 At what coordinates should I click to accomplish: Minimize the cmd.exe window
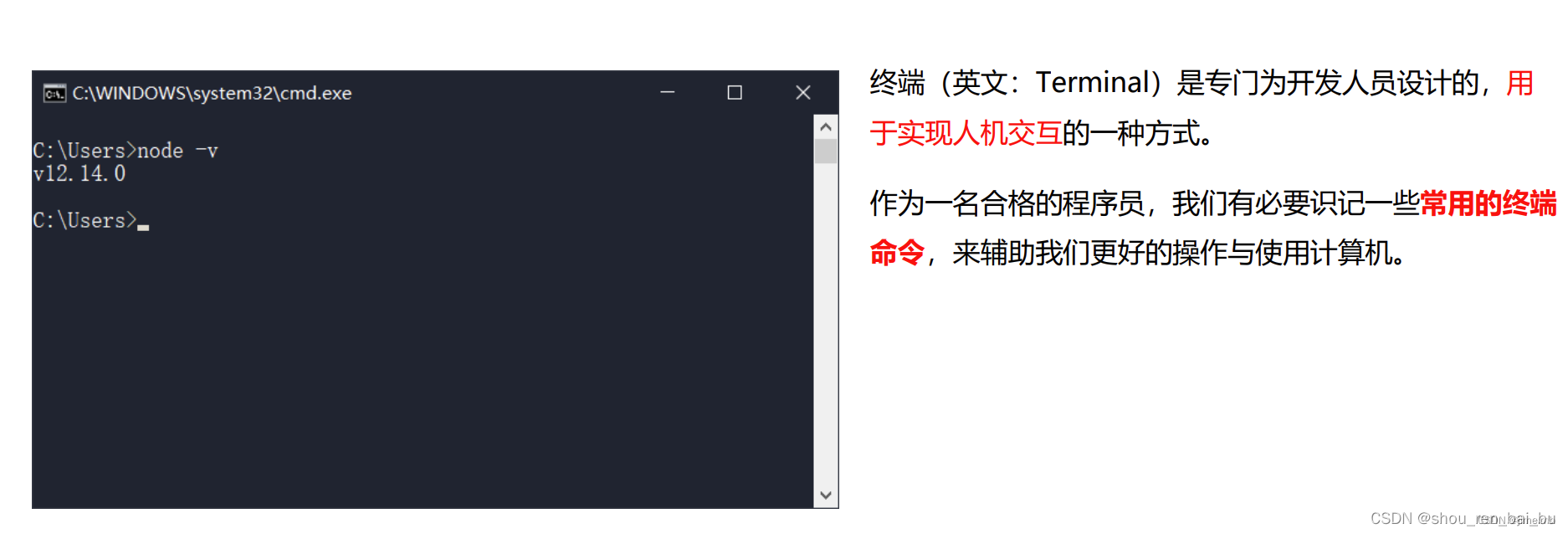tap(667, 92)
